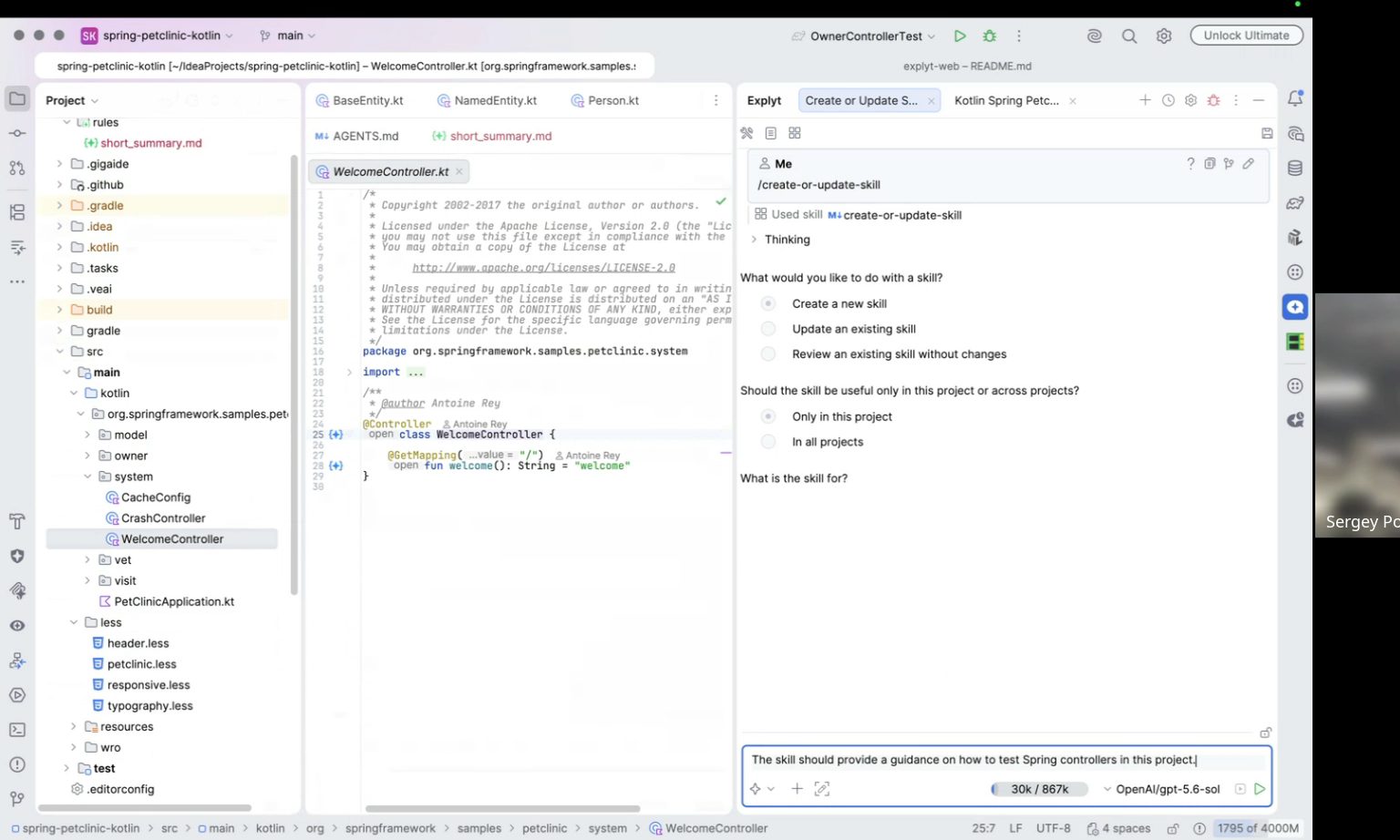Screen dimensions: 1400x840
Task: Open the OpenAI/gpt-5.6-sol model dropdown
Action: [1162, 789]
